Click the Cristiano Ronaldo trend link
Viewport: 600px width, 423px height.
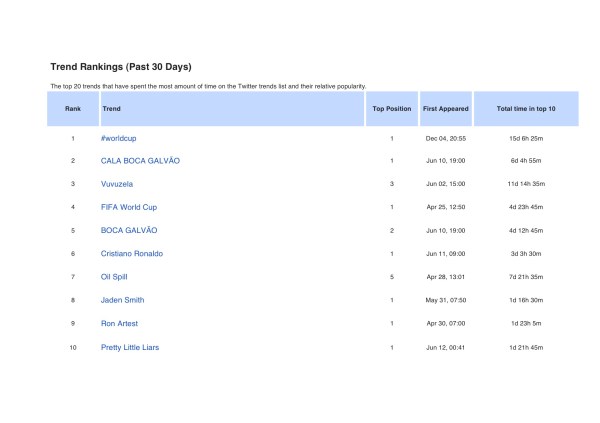tap(131, 254)
